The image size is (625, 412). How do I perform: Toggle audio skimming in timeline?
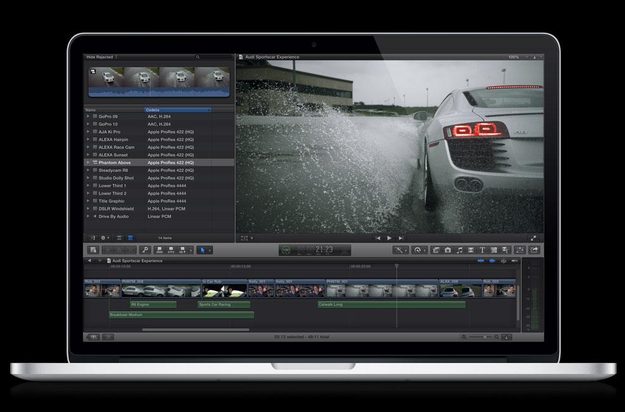pyautogui.click(x=492, y=261)
